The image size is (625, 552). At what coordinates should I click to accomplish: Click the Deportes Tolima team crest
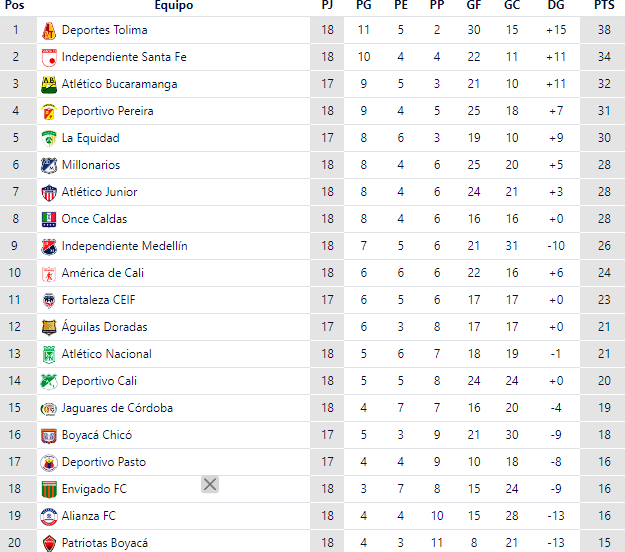[x=49, y=30]
